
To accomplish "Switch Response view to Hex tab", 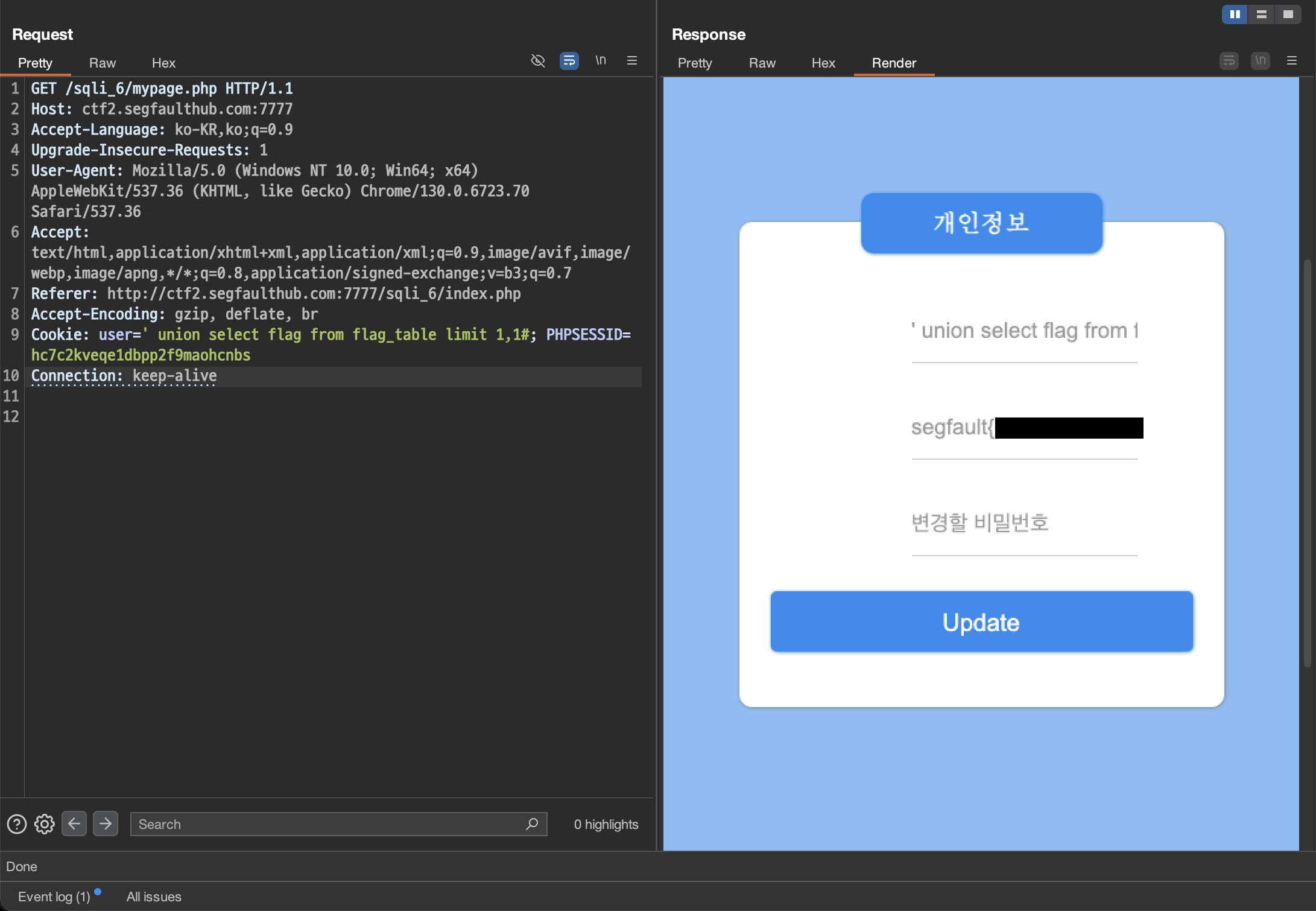I will pyautogui.click(x=823, y=63).
